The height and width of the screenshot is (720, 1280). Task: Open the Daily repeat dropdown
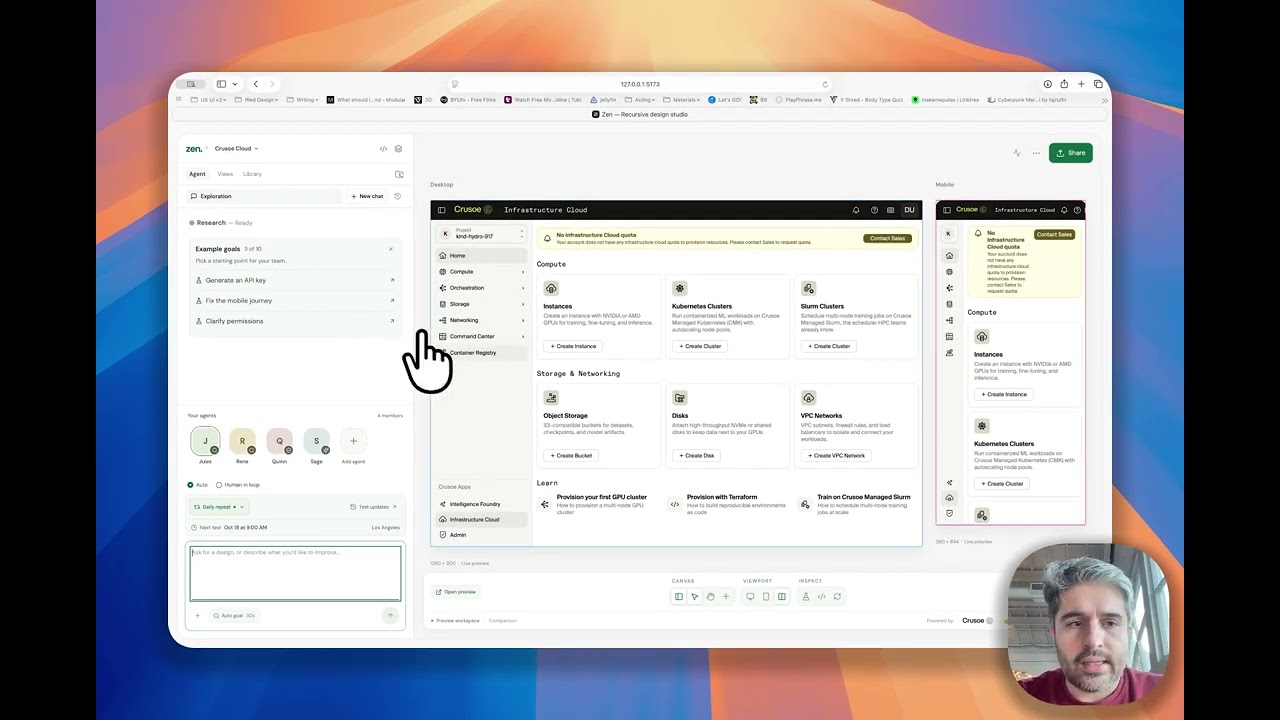[x=219, y=507]
